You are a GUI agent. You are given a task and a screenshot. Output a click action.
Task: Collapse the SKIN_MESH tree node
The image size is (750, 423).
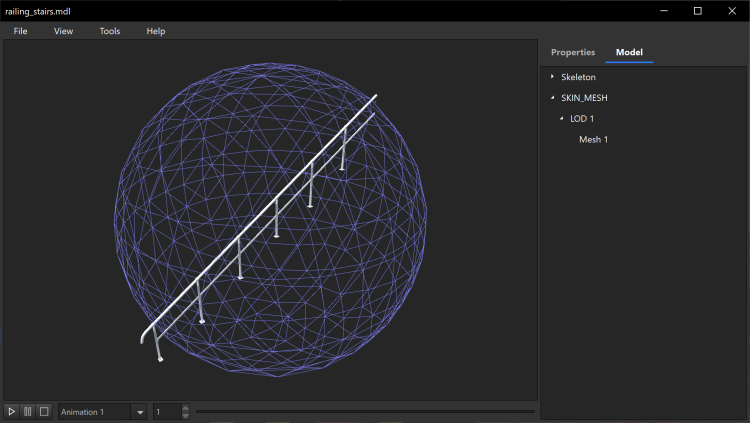552,98
